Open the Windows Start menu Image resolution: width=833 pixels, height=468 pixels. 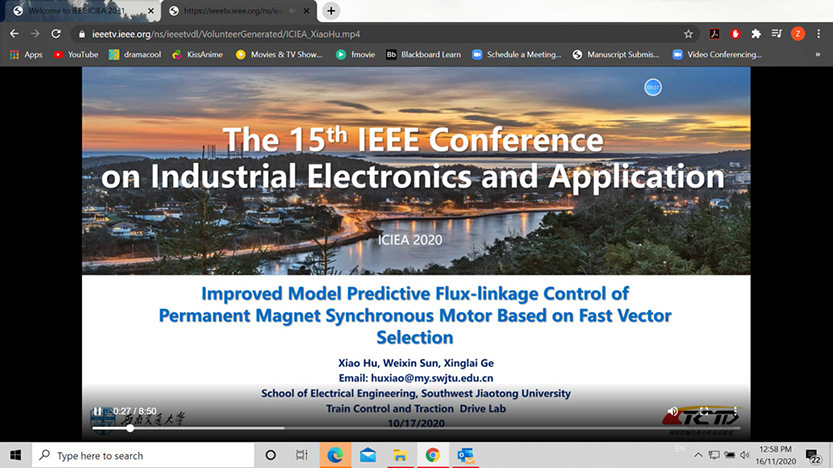[x=15, y=455]
